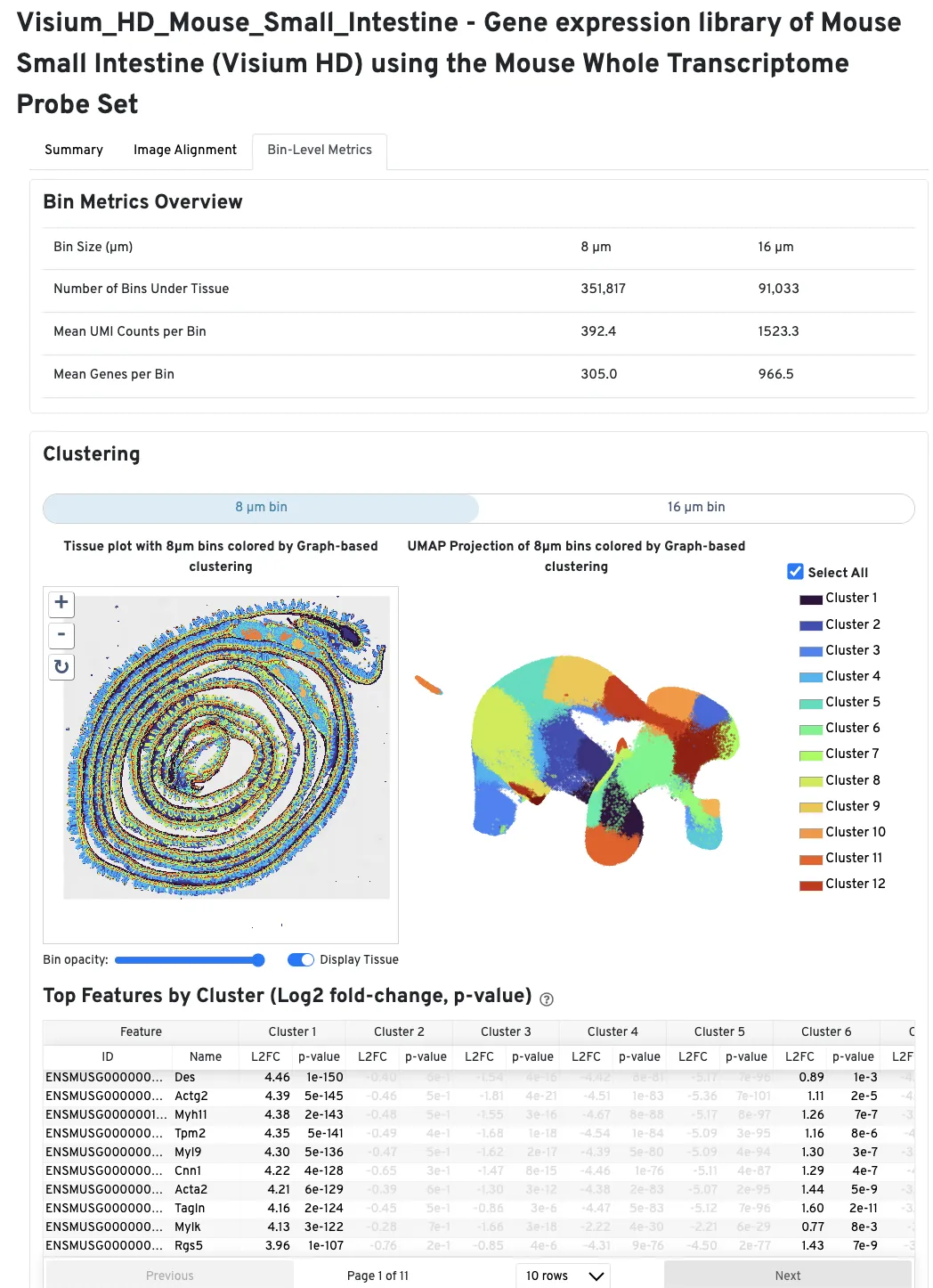Toggle Cluster 10 in the legend
The image size is (933, 1288).
click(x=855, y=833)
